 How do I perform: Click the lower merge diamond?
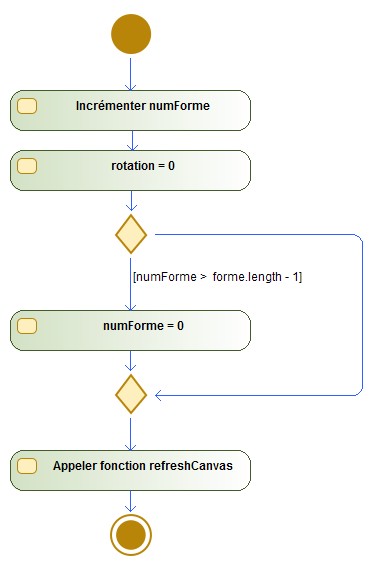131,394
